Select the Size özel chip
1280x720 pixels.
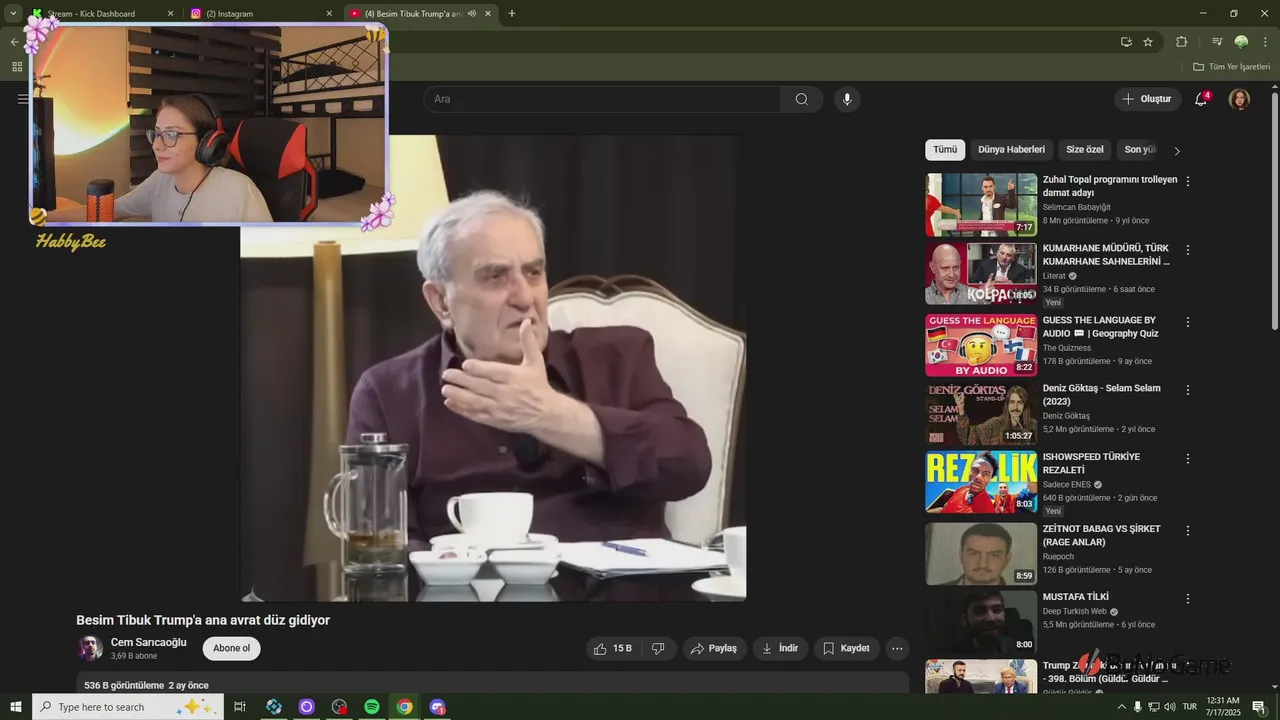click(1085, 150)
